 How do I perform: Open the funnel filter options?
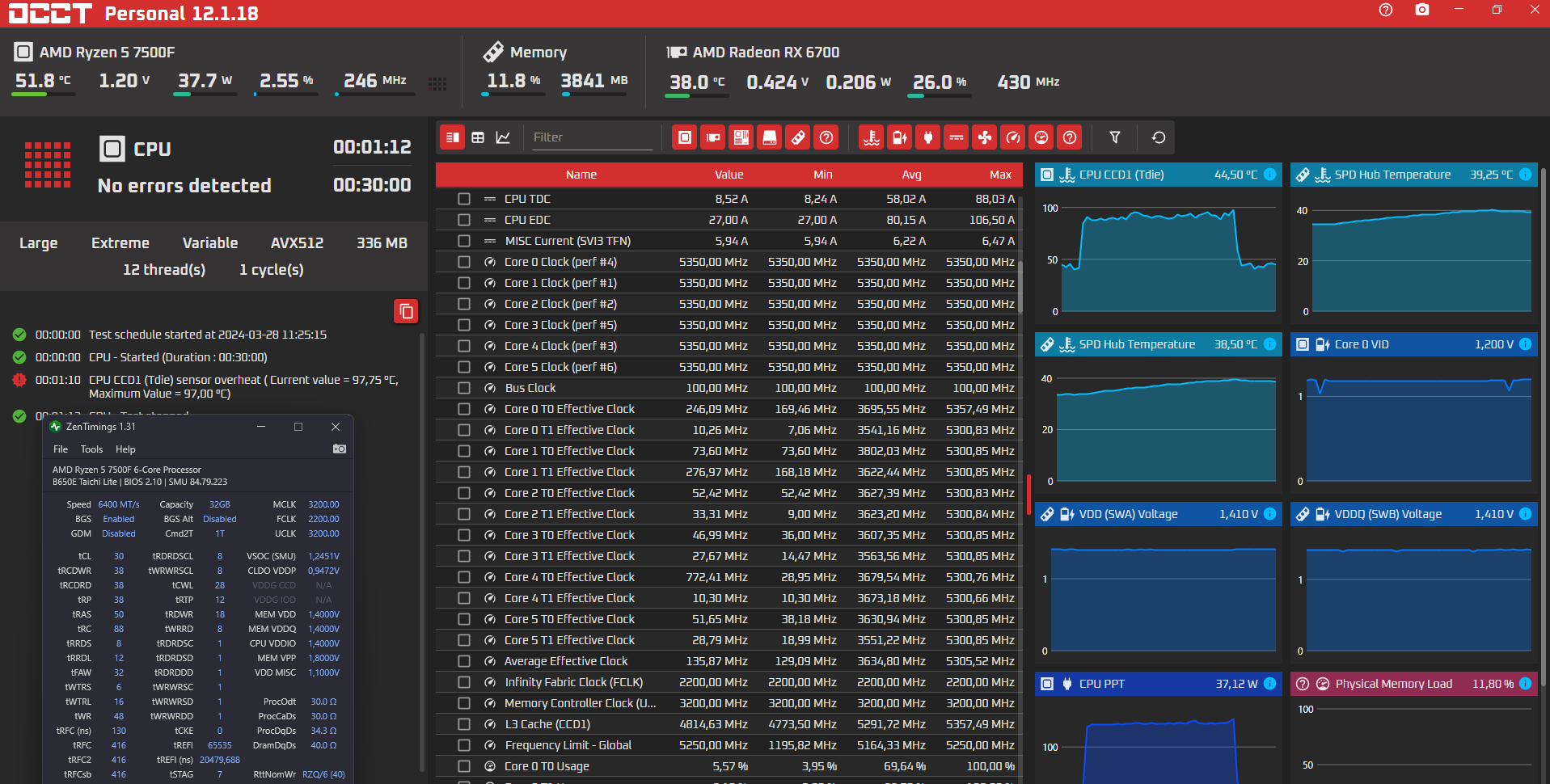1114,137
